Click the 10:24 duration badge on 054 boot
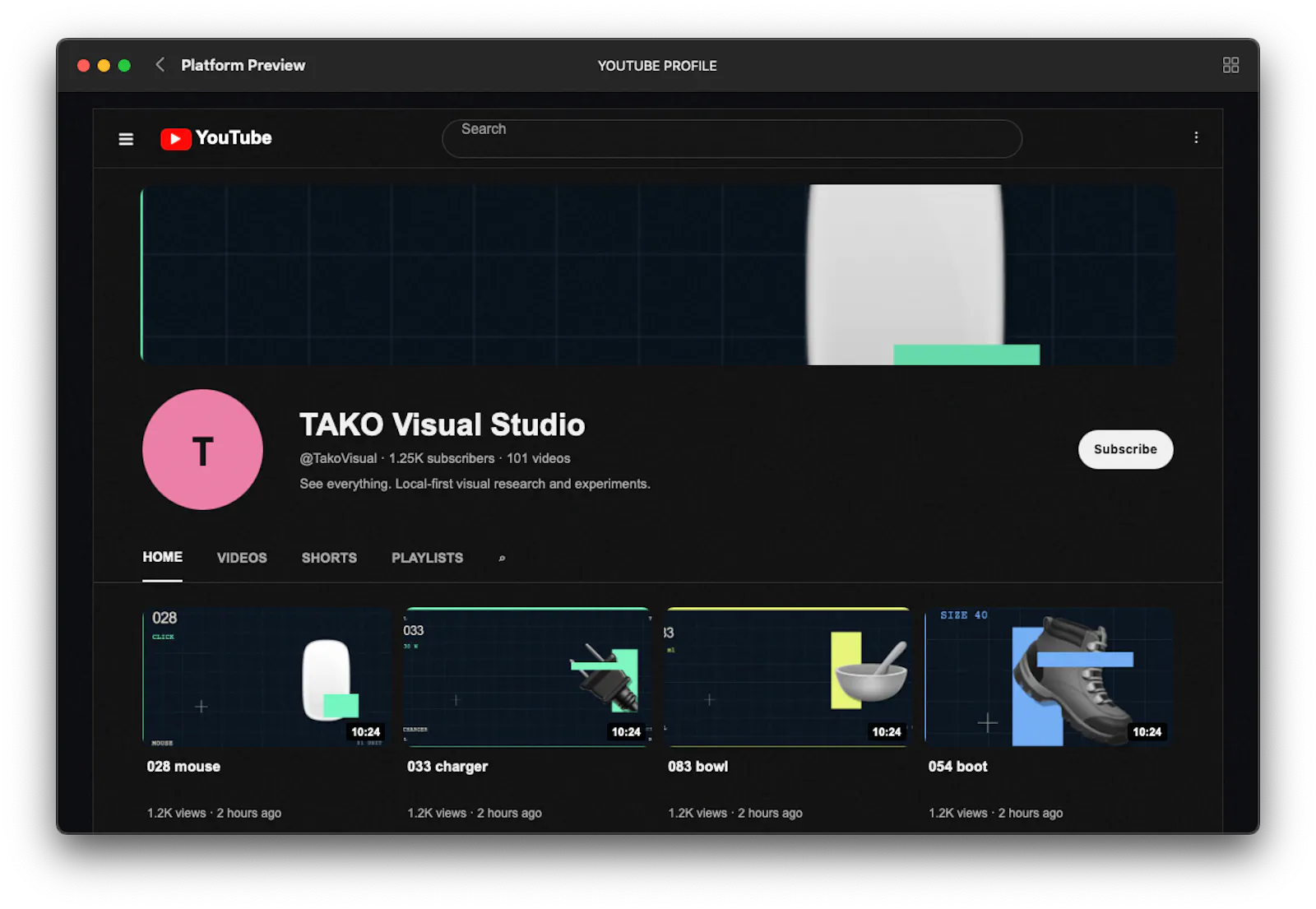The height and width of the screenshot is (909, 1316). tap(1147, 732)
